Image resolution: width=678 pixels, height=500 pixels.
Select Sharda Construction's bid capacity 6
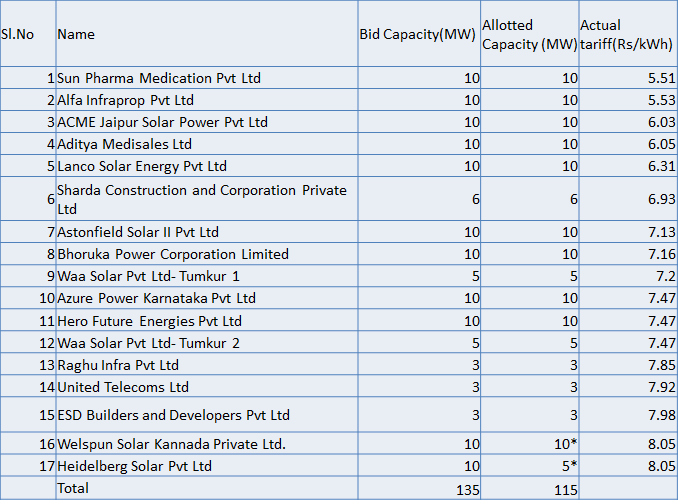476,199
